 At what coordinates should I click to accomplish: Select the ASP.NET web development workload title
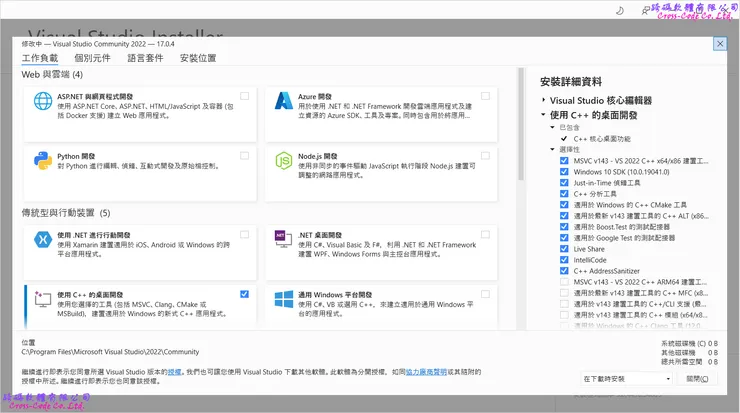point(95,96)
